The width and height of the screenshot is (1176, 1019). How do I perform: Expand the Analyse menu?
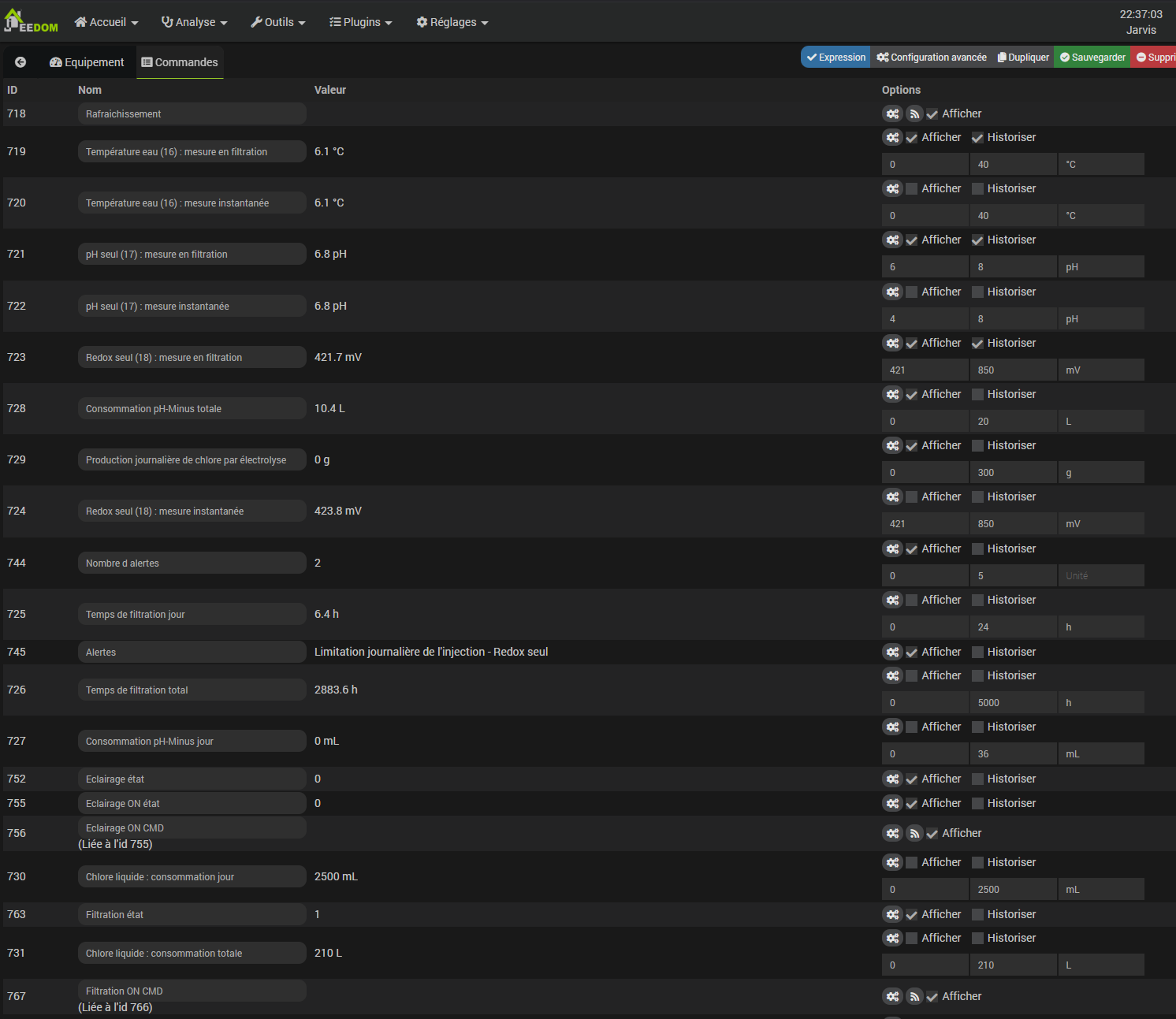tap(195, 22)
